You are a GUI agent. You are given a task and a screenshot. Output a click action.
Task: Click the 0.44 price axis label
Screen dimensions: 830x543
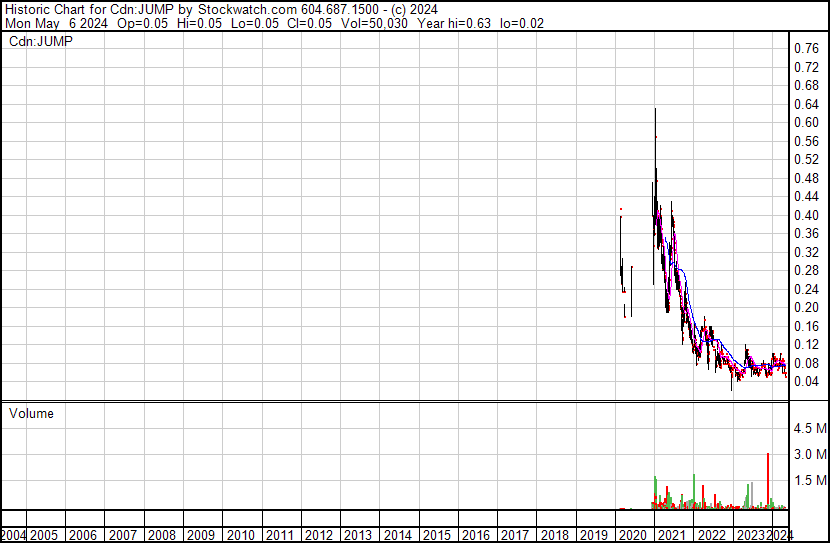tap(807, 196)
